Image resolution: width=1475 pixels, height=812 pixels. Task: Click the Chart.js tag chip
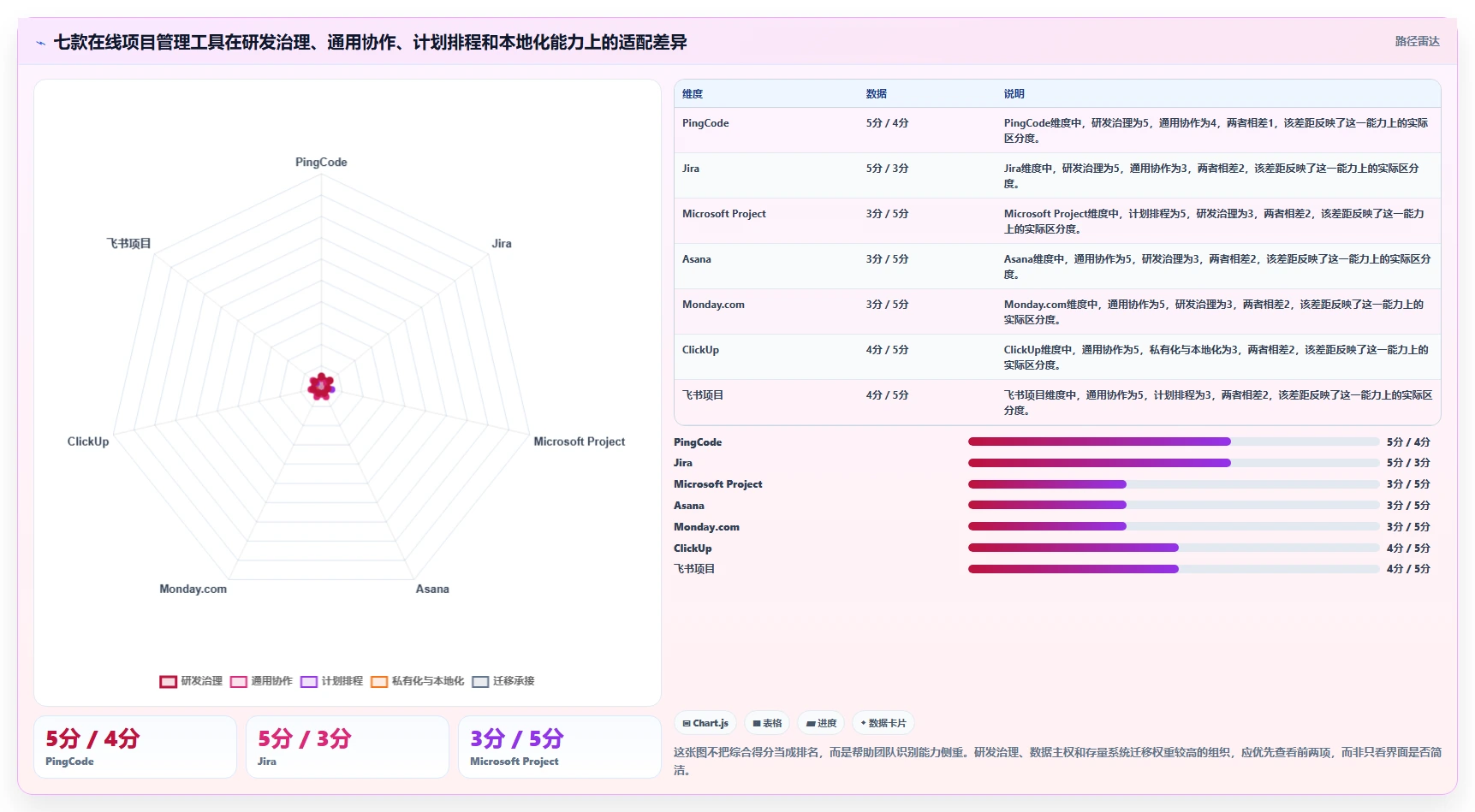pyautogui.click(x=705, y=723)
